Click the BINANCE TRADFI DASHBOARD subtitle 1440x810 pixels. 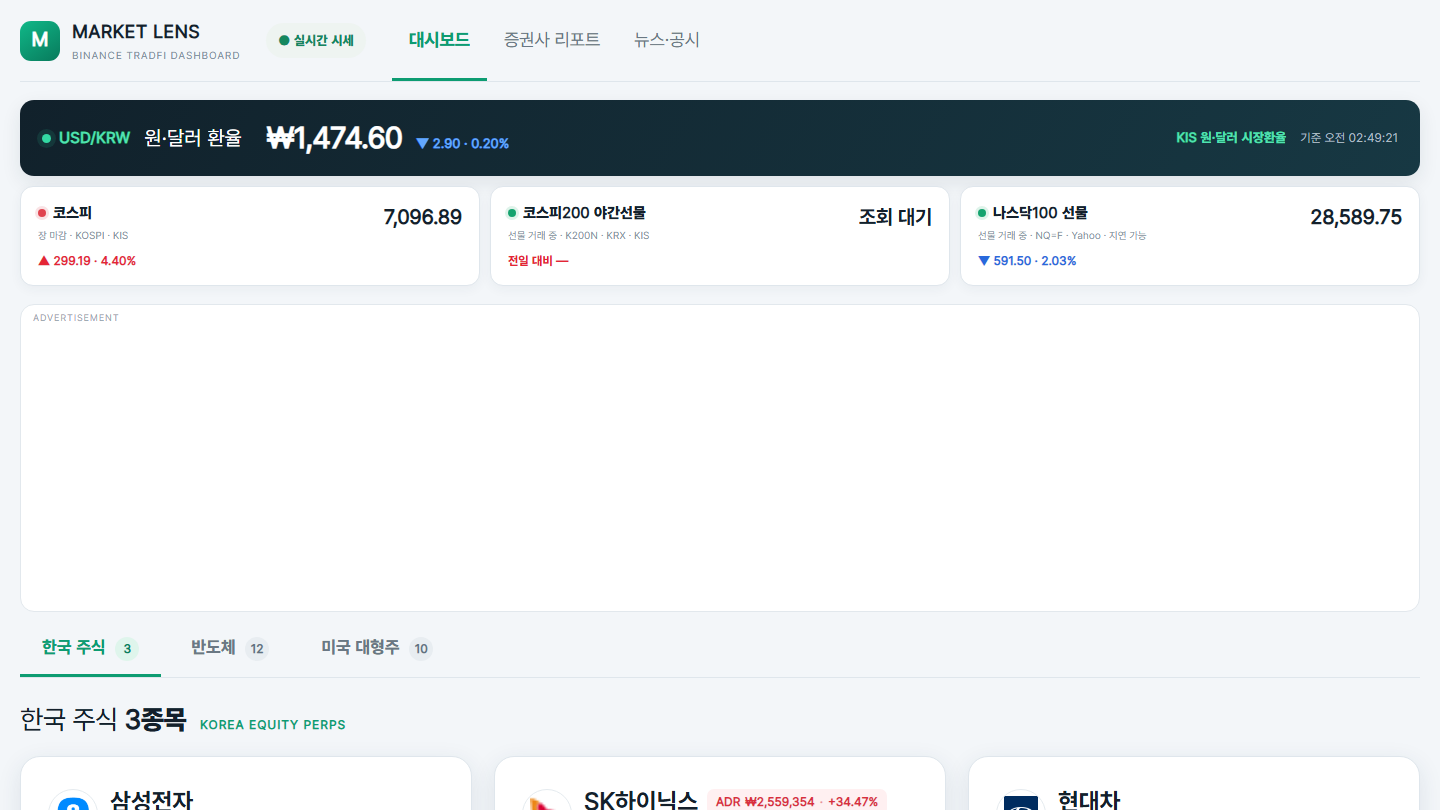156,56
